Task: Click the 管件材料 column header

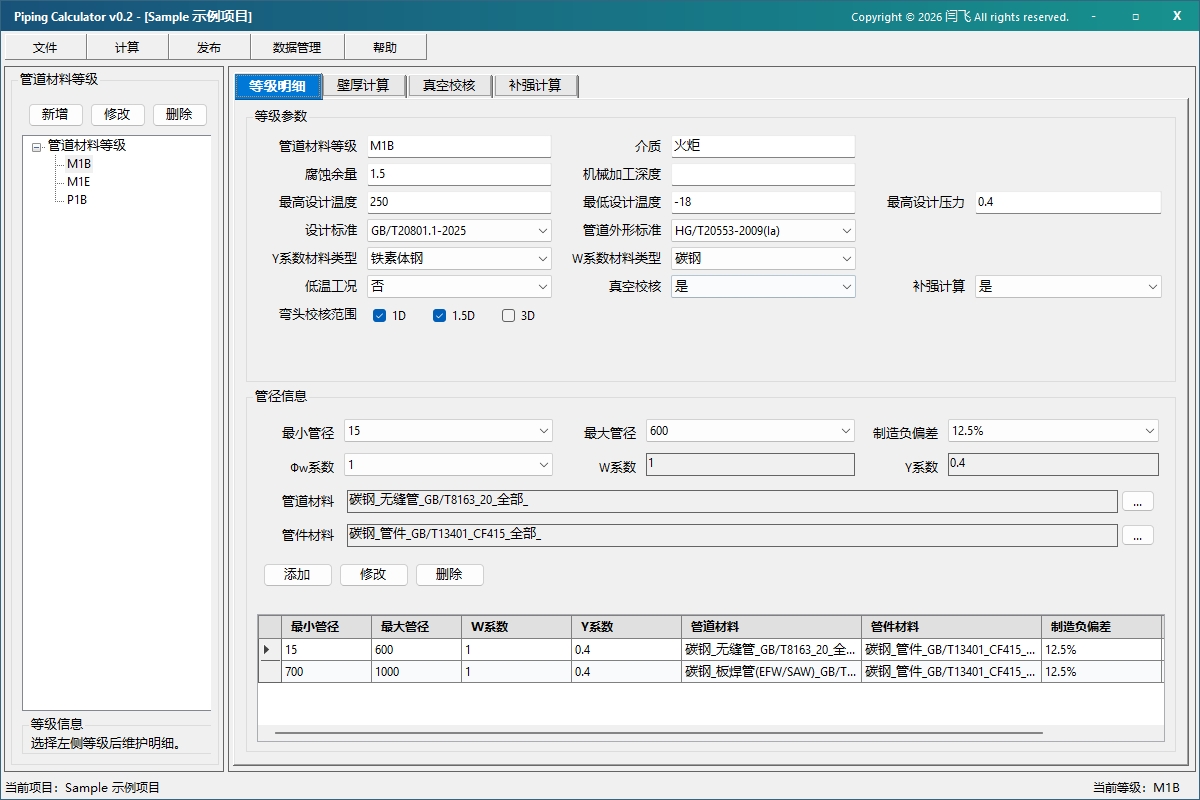Action: [x=951, y=627]
